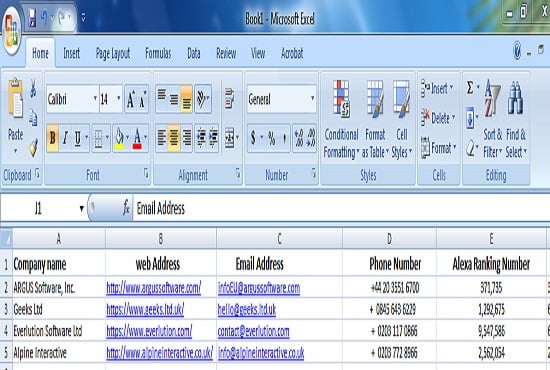Open Find & Select menu

click(x=516, y=119)
